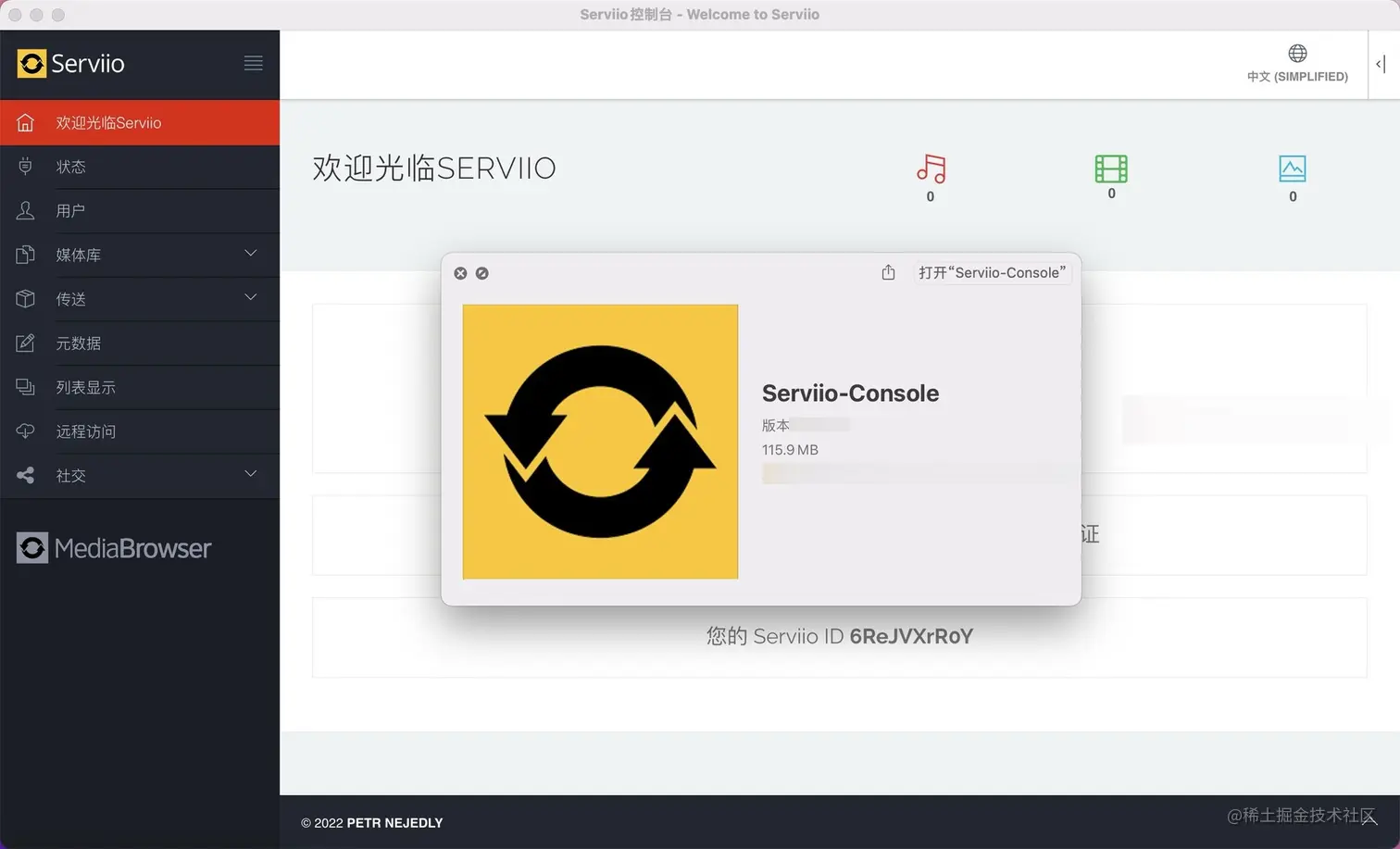Click the plug icon beside 状态
The width and height of the screenshot is (1400, 849).
[x=25, y=167]
